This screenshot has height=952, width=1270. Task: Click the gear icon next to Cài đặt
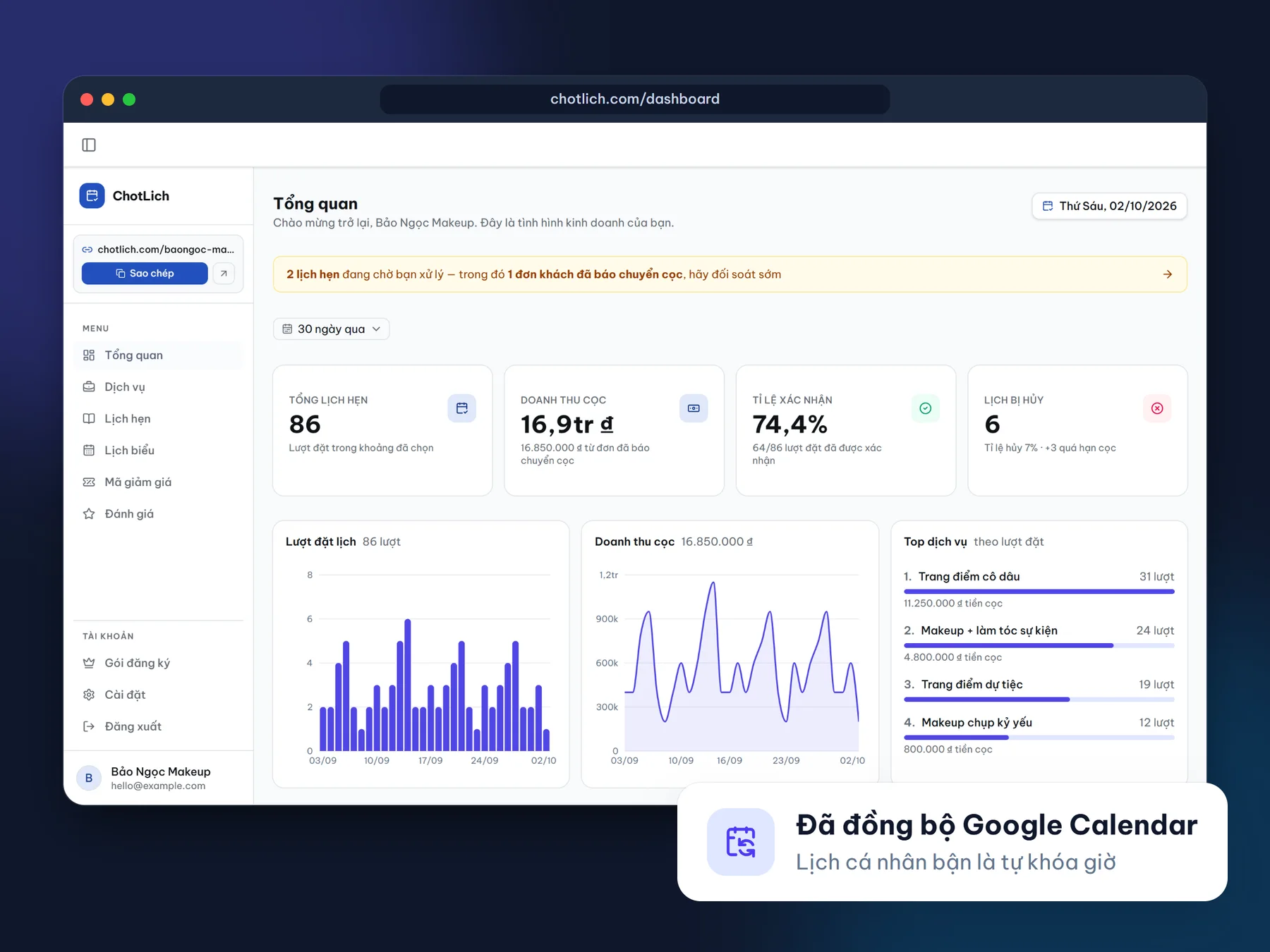pyautogui.click(x=89, y=695)
